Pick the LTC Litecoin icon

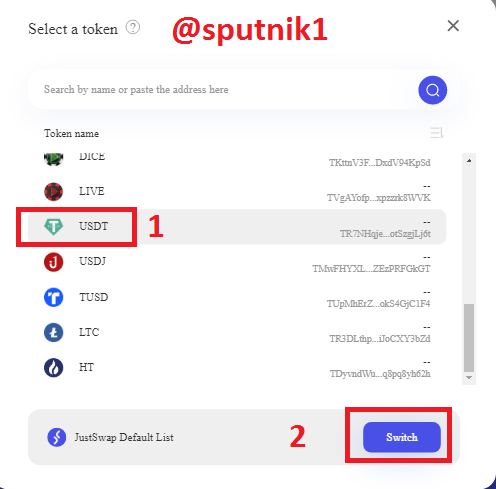click(x=53, y=332)
